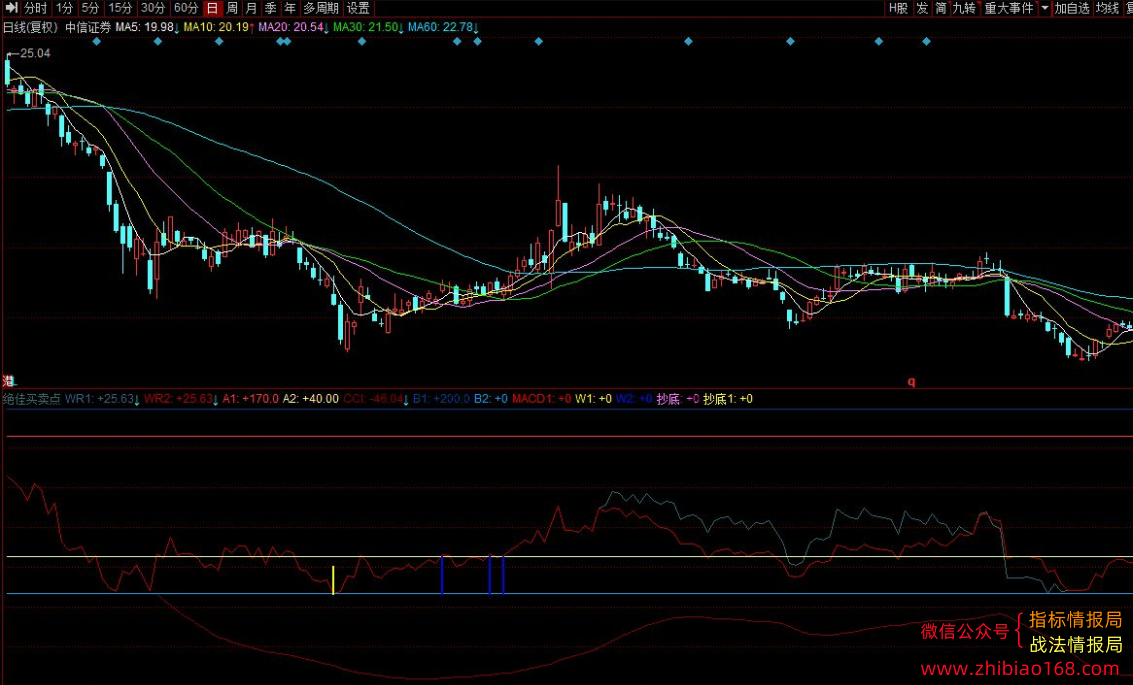Click the A1: +170.0 value
Screen dimensions: 1133x685
coord(250,399)
